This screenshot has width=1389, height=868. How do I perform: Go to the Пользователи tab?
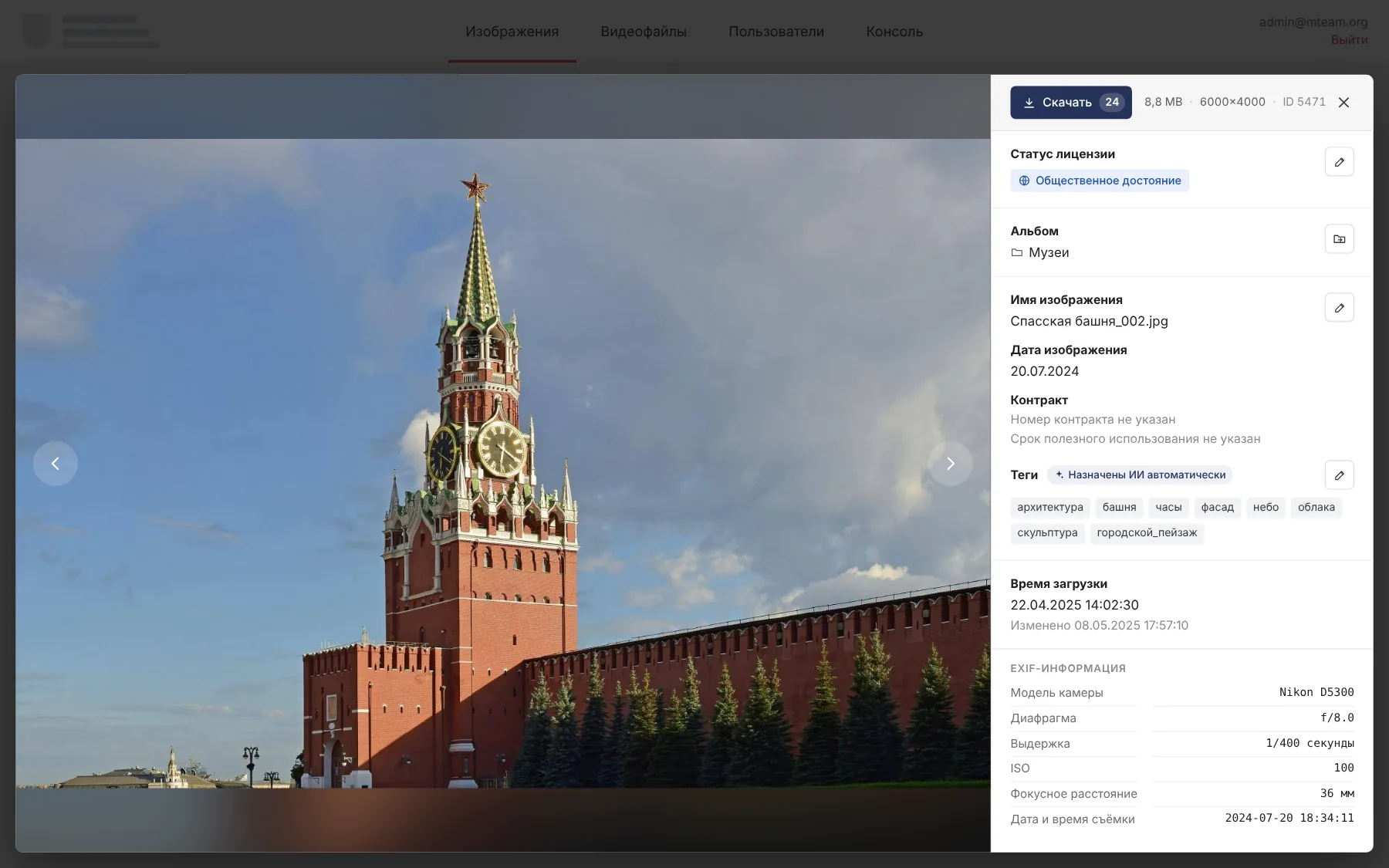tap(776, 32)
